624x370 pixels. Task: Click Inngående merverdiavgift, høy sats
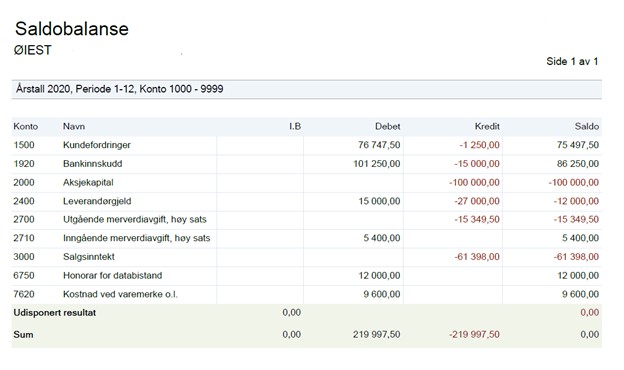tap(136, 238)
